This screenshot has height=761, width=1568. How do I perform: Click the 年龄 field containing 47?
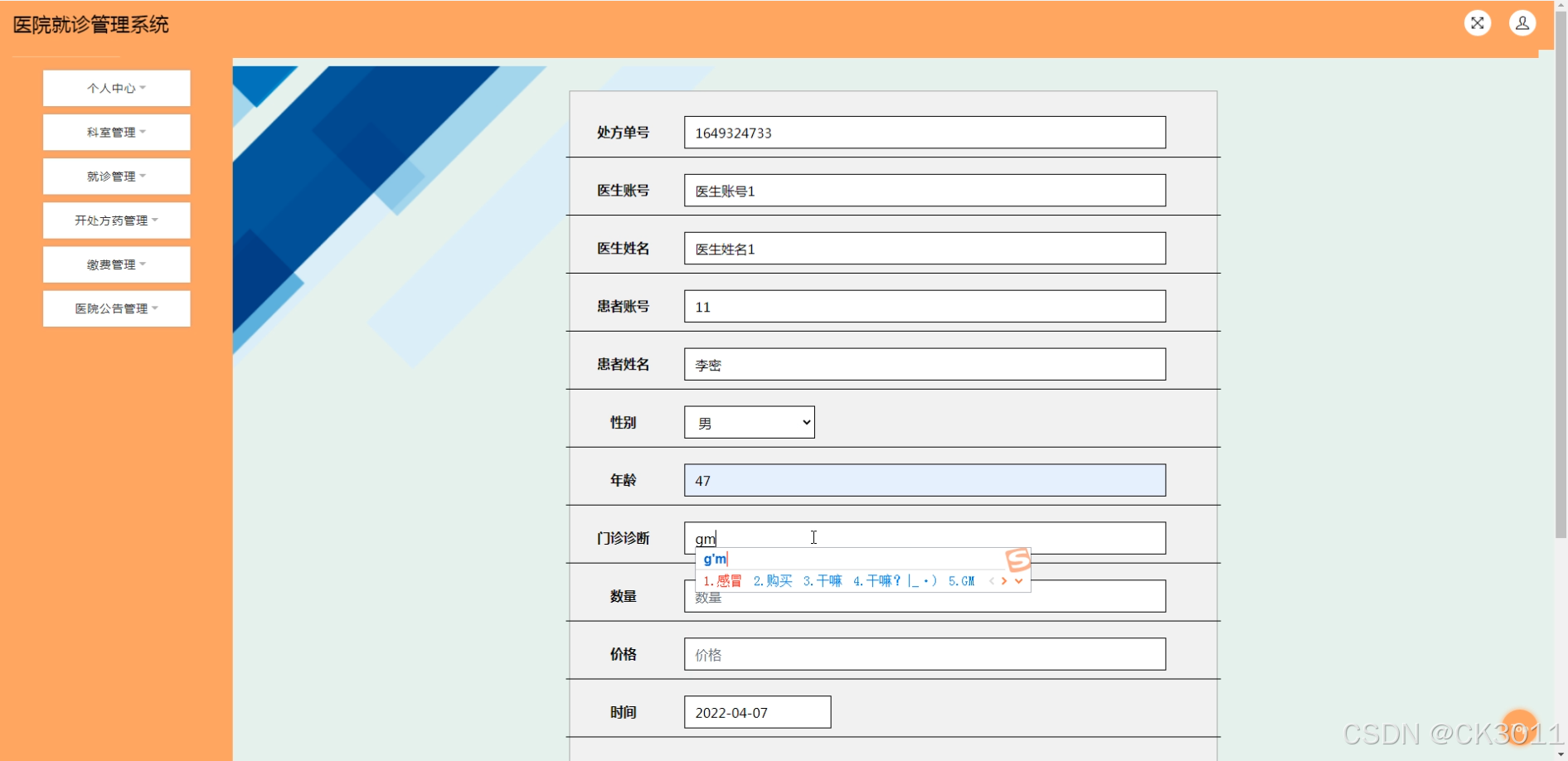click(x=925, y=480)
